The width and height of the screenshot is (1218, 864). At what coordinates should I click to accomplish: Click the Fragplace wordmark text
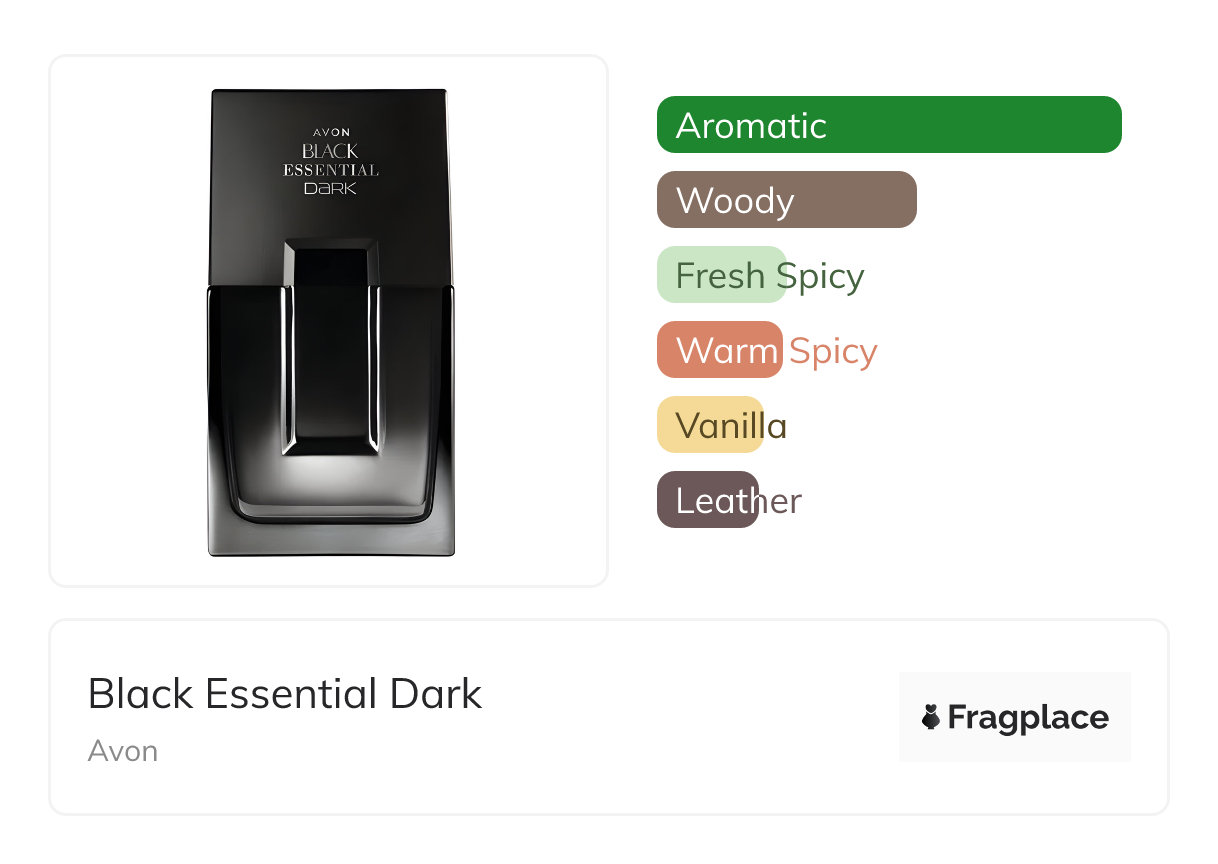pyautogui.click(x=1028, y=718)
